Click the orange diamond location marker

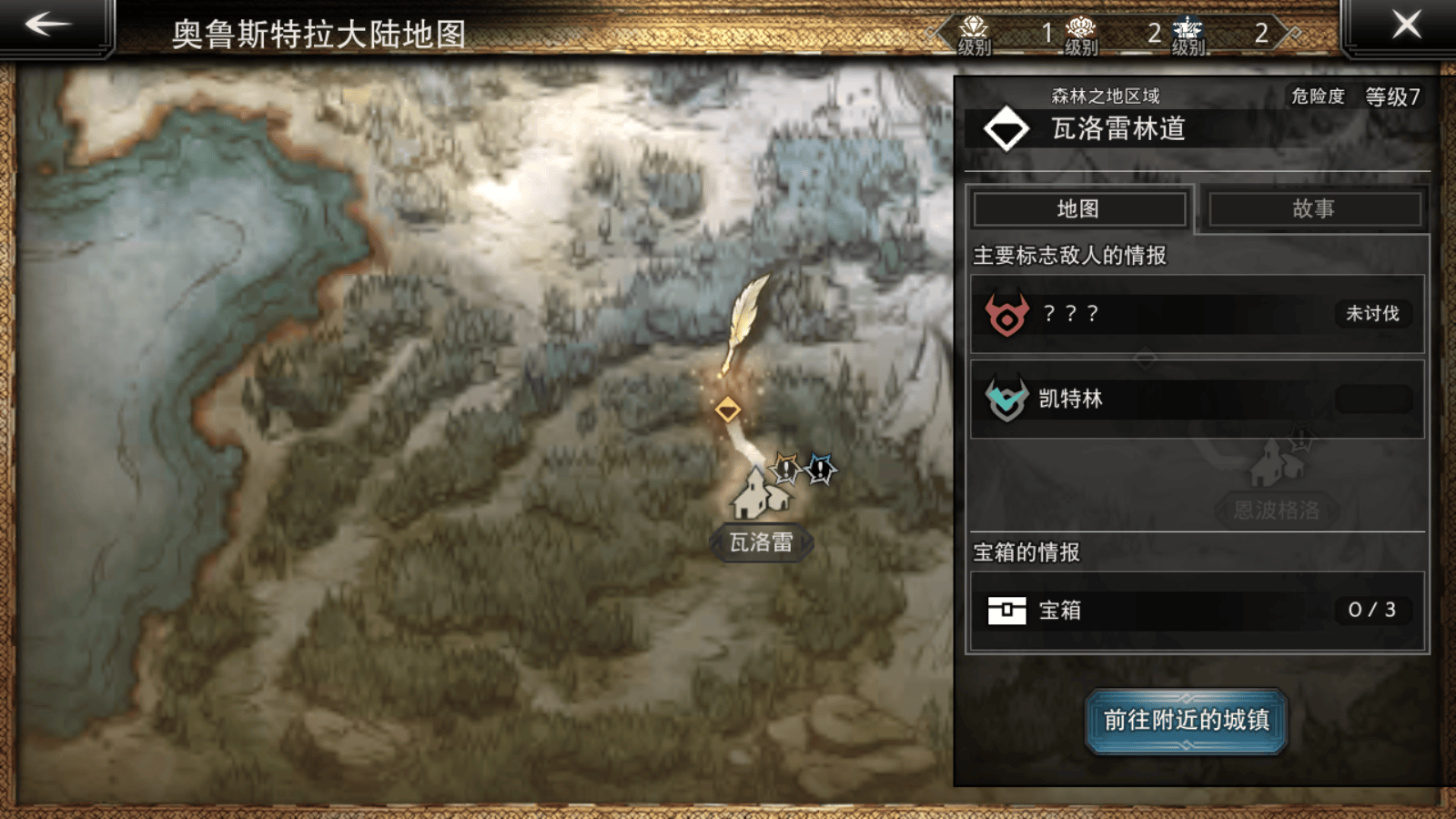coord(727,409)
